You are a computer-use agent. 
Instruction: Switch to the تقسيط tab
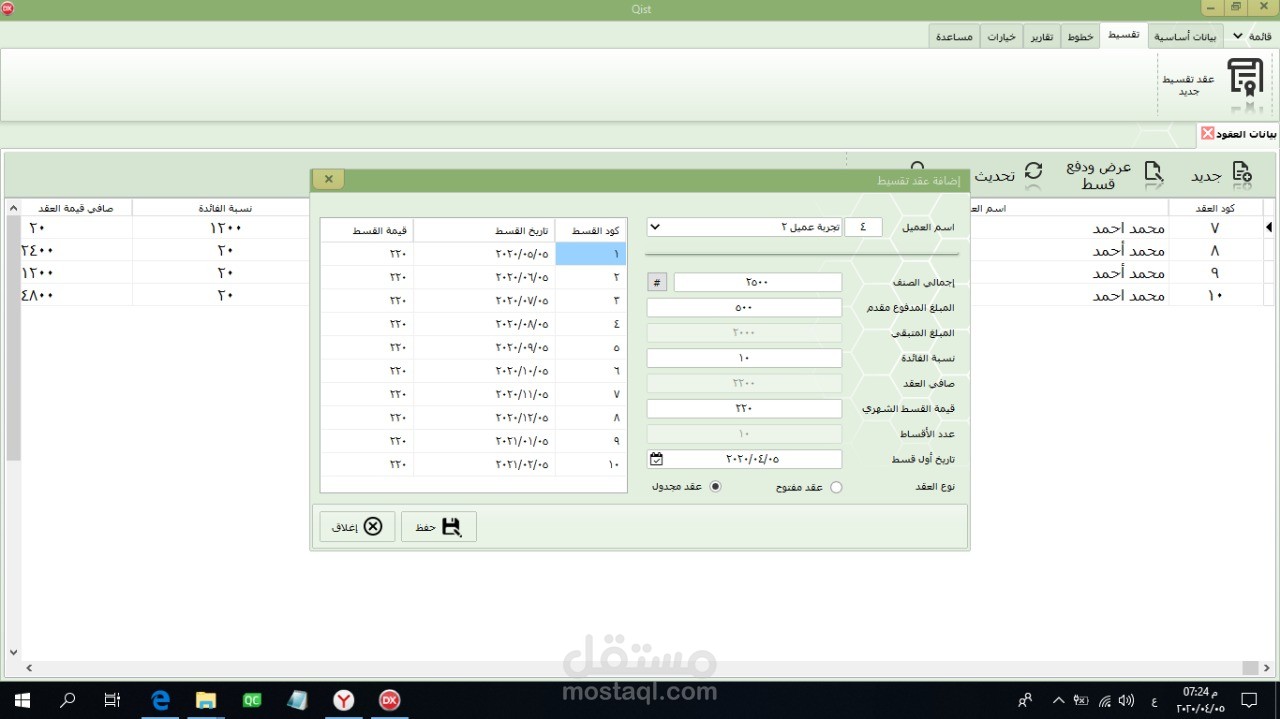pos(1123,35)
